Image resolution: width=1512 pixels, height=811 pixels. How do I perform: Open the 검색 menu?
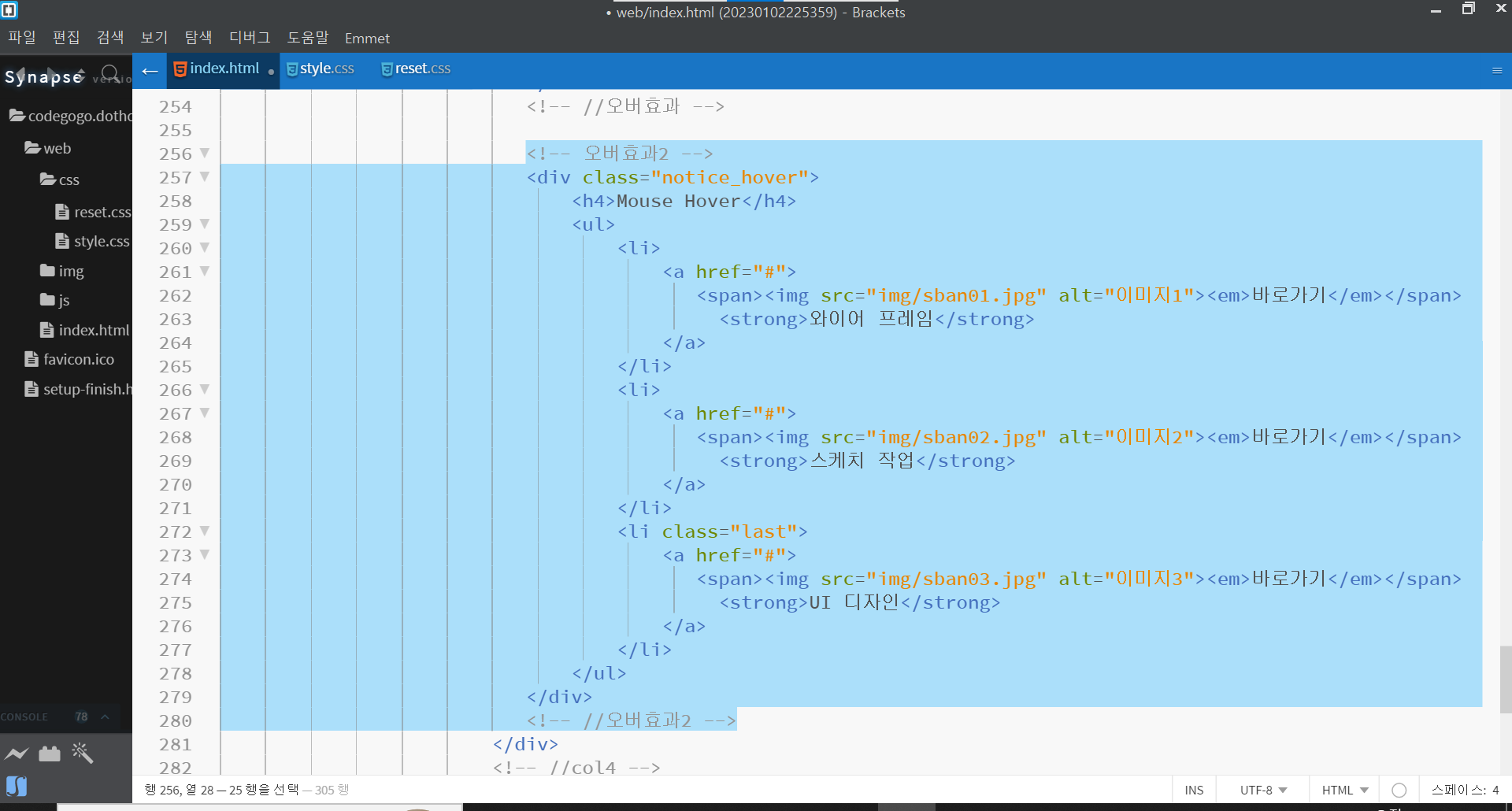pos(110,38)
